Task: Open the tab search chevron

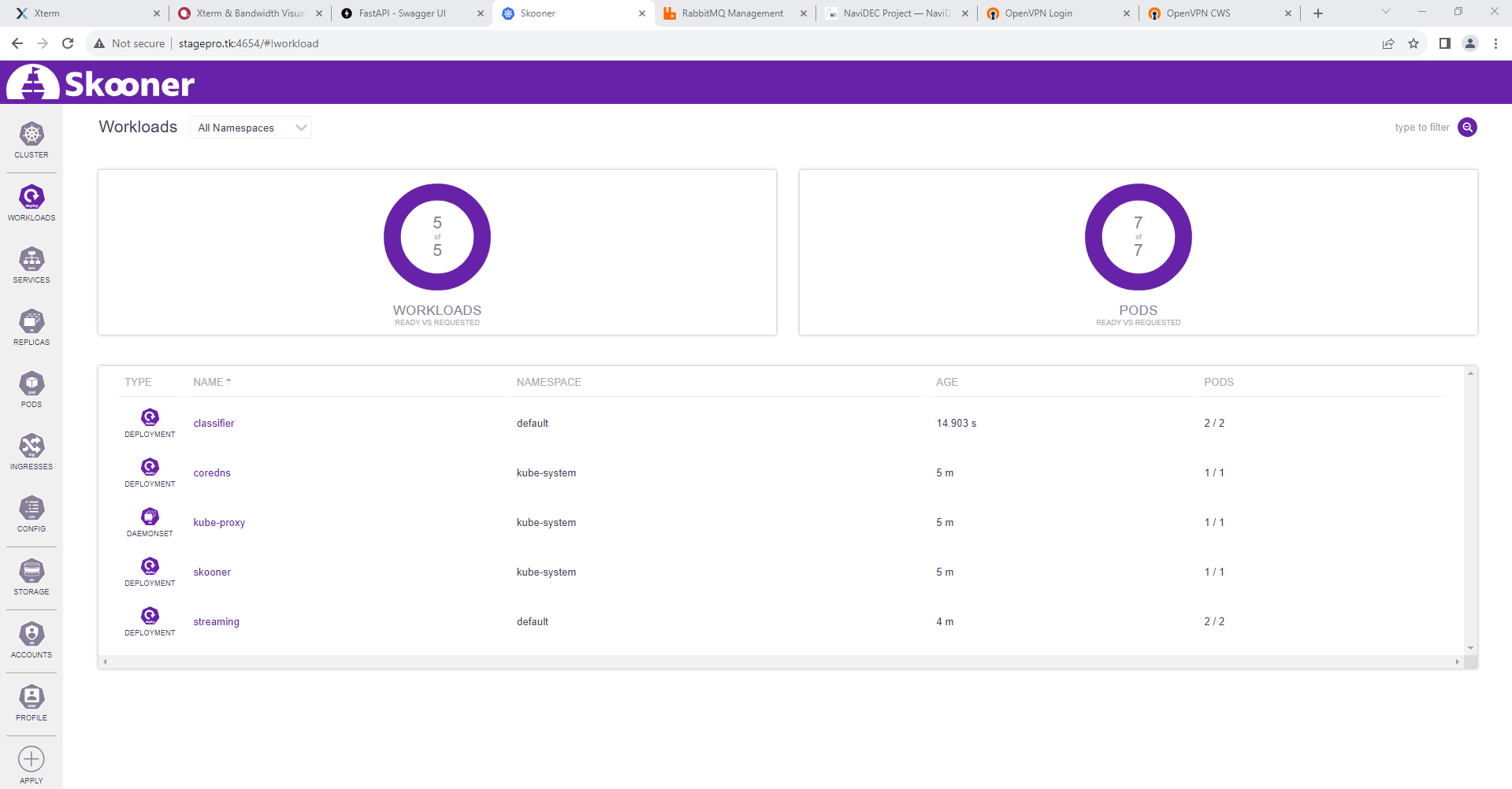Action: pyautogui.click(x=1386, y=12)
